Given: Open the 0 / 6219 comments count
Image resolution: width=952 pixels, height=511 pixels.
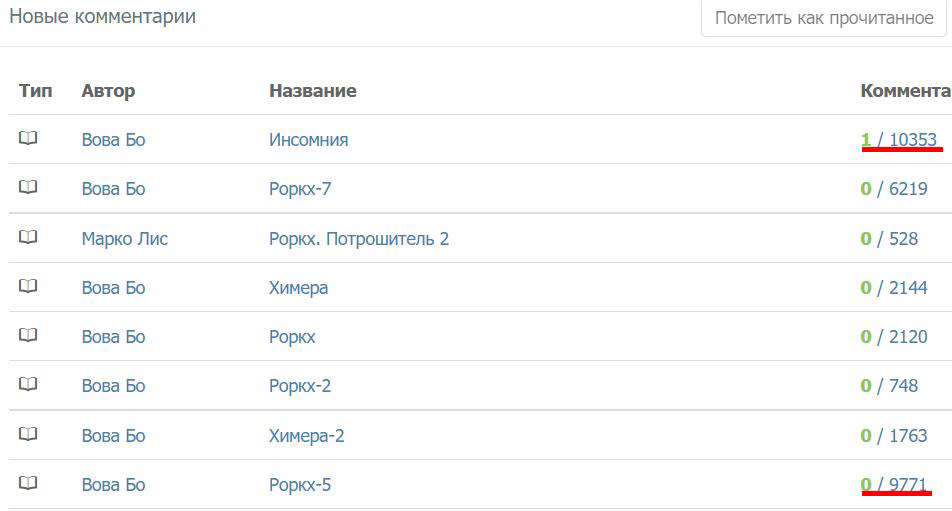Looking at the screenshot, I should click(x=894, y=189).
